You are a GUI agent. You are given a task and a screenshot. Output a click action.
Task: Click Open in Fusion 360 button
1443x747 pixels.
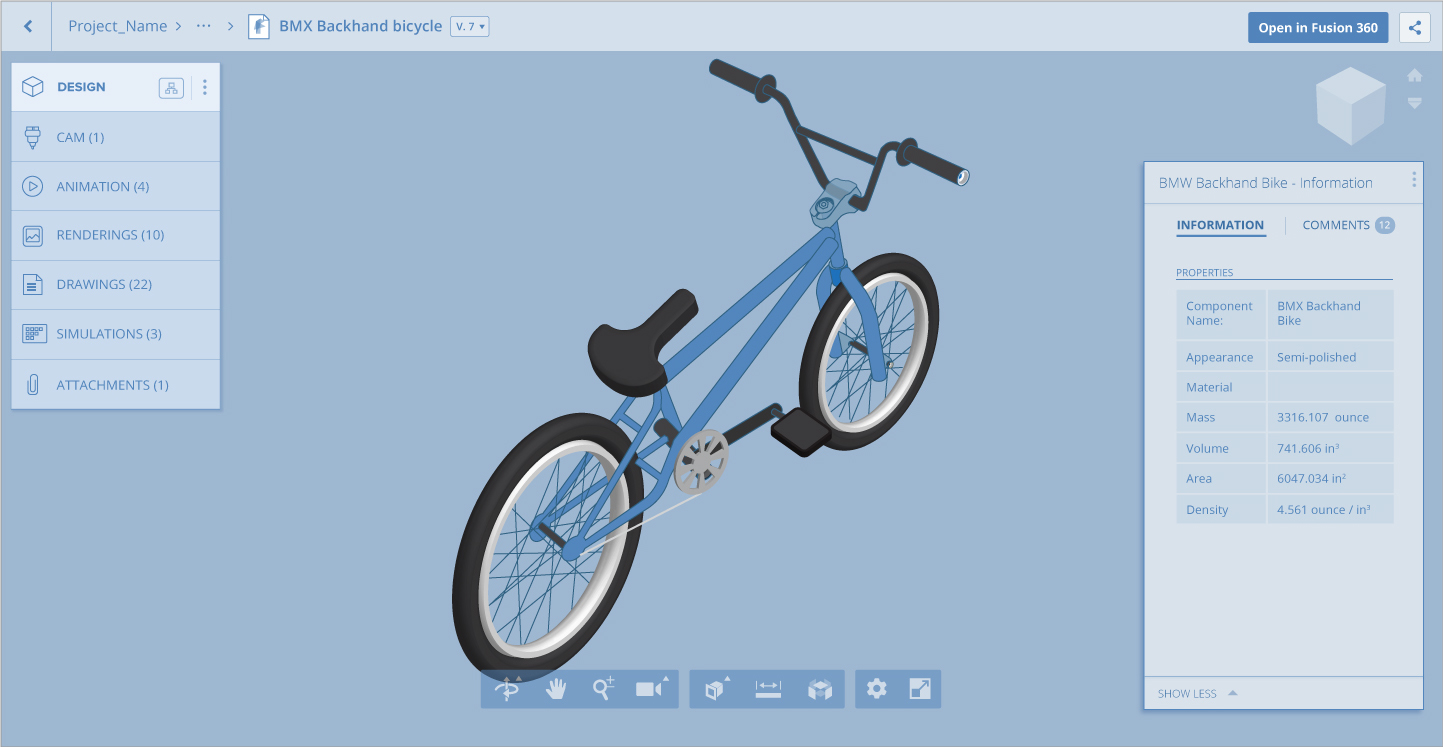click(x=1317, y=28)
